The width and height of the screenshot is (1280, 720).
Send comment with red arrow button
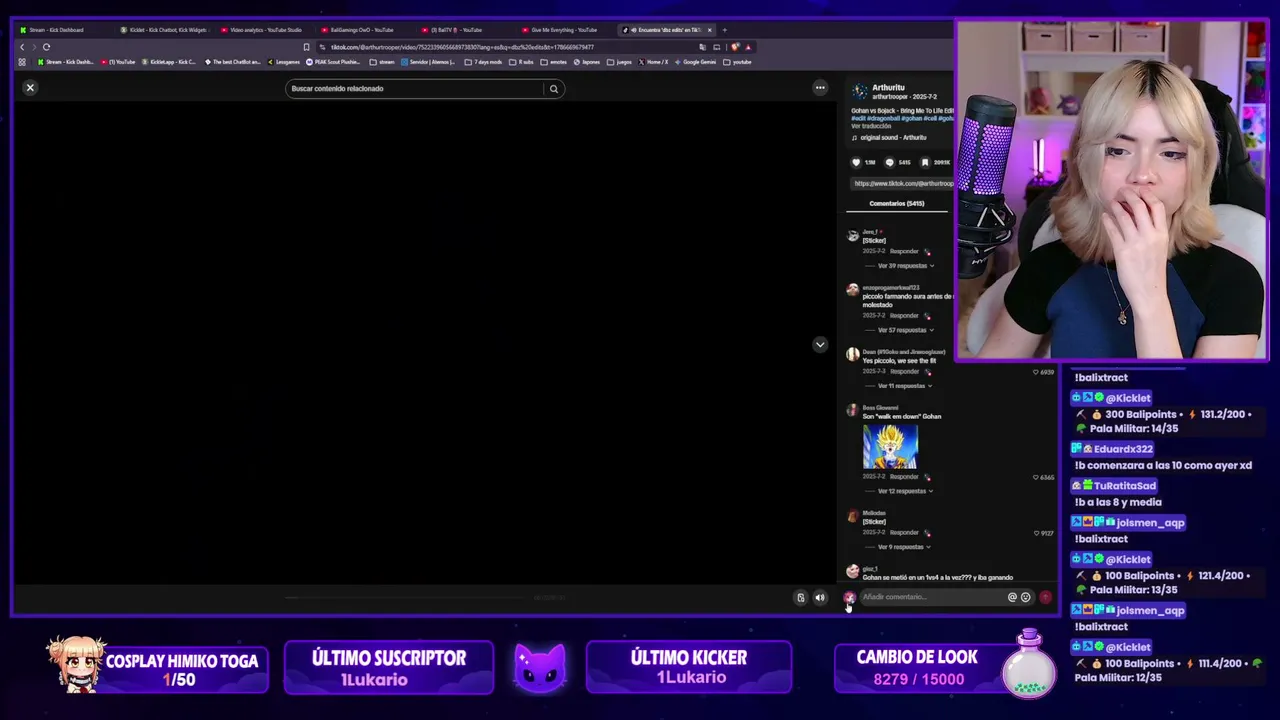(1045, 597)
